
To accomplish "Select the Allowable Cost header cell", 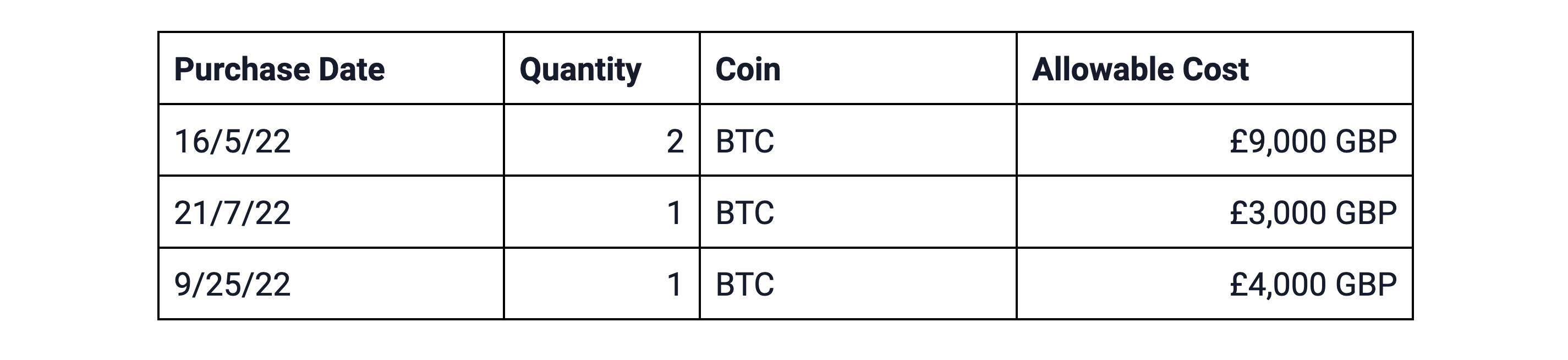I will click(1140, 69).
